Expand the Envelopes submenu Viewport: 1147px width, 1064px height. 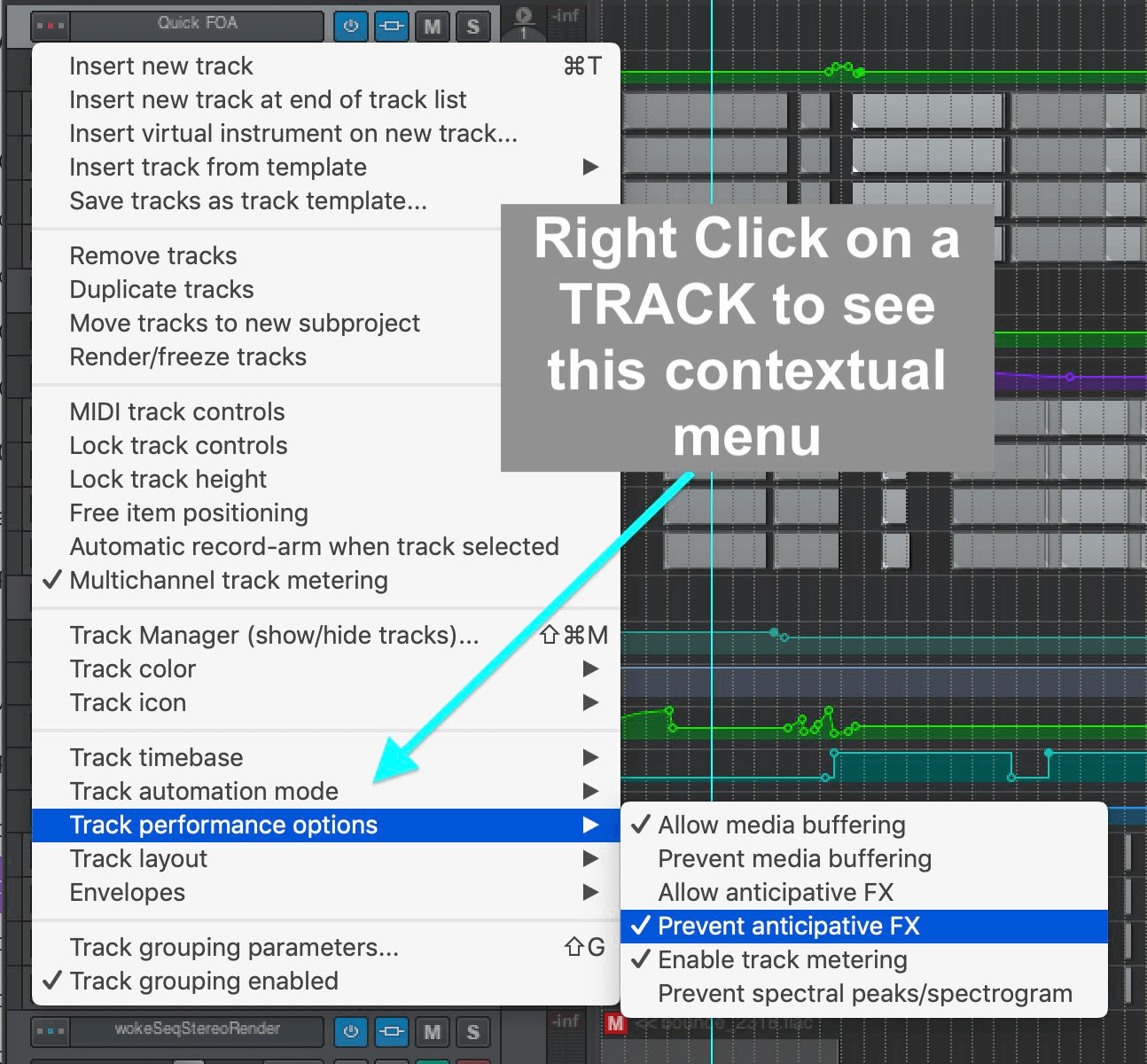[326, 892]
